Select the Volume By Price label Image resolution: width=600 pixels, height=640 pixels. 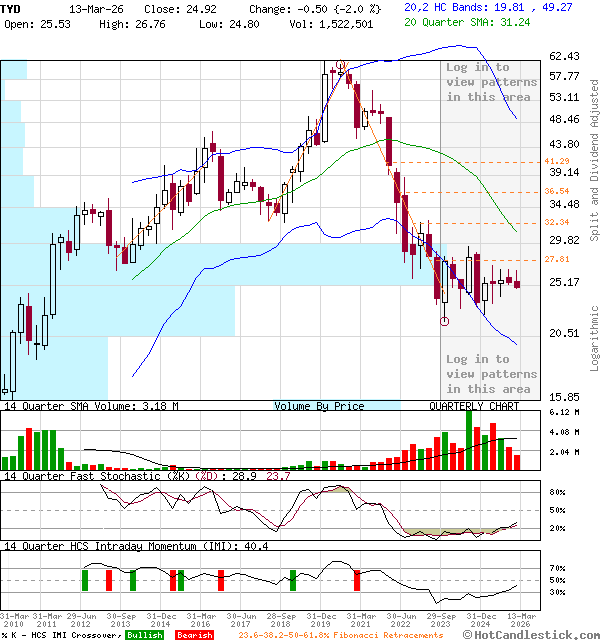tap(319, 406)
